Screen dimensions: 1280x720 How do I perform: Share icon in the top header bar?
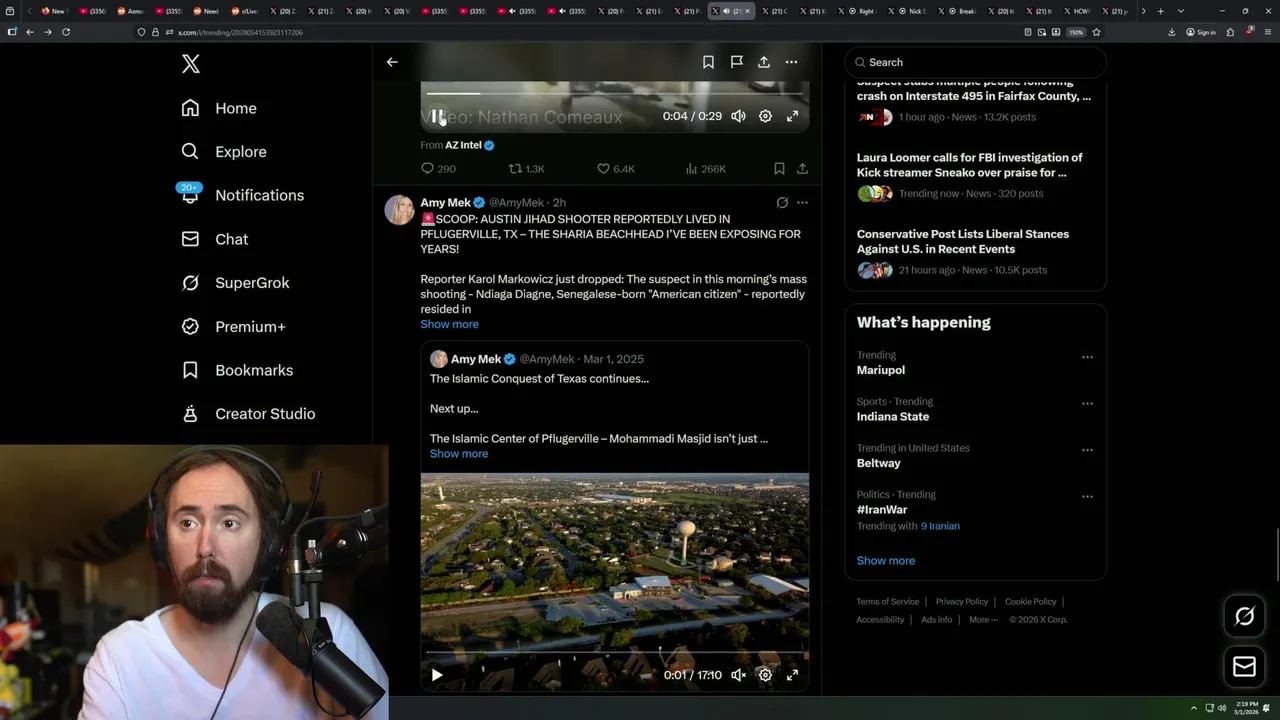[764, 62]
